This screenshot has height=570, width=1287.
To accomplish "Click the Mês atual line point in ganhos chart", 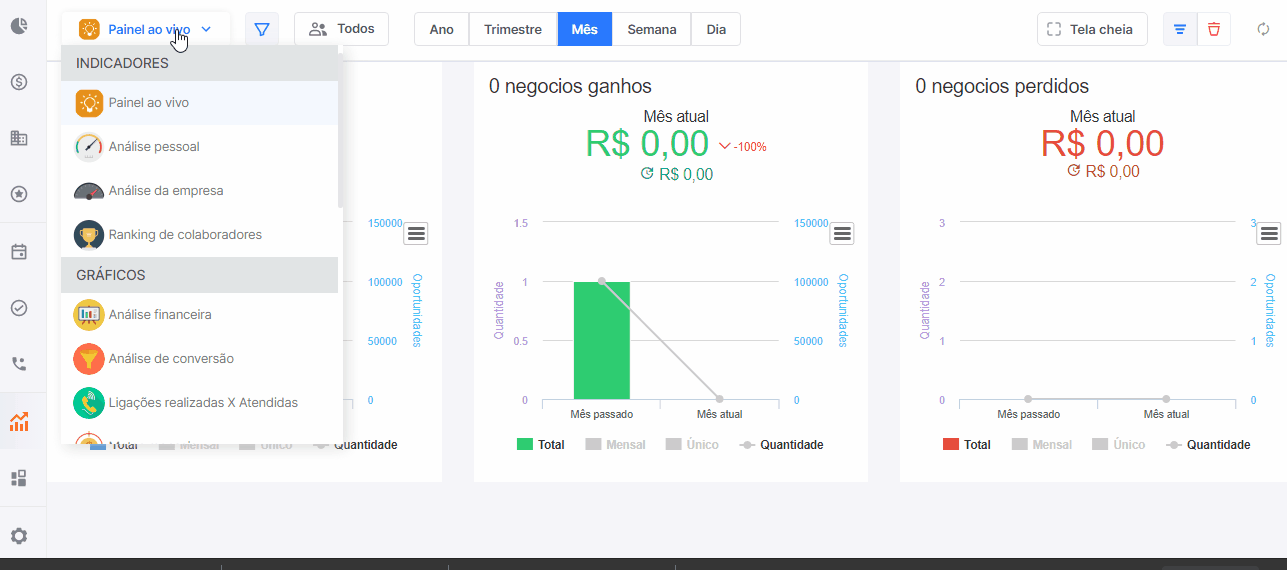I will (x=720, y=399).
